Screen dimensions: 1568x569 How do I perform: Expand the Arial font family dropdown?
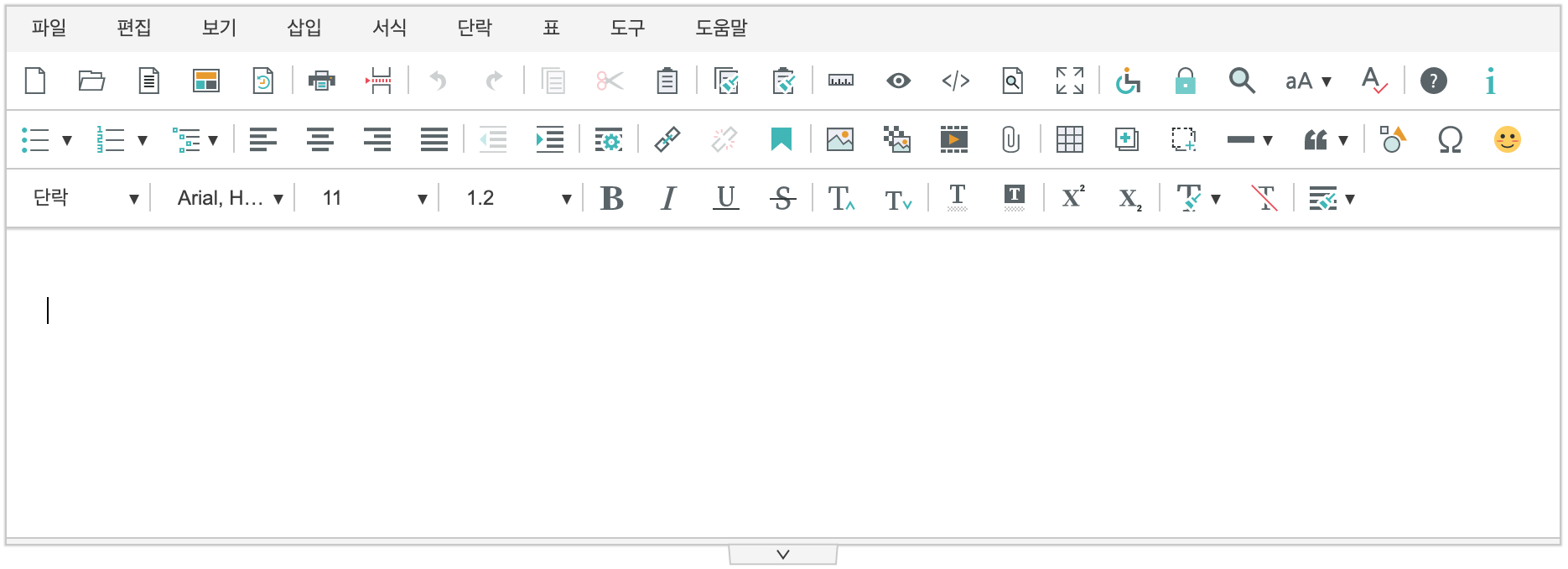click(230, 199)
